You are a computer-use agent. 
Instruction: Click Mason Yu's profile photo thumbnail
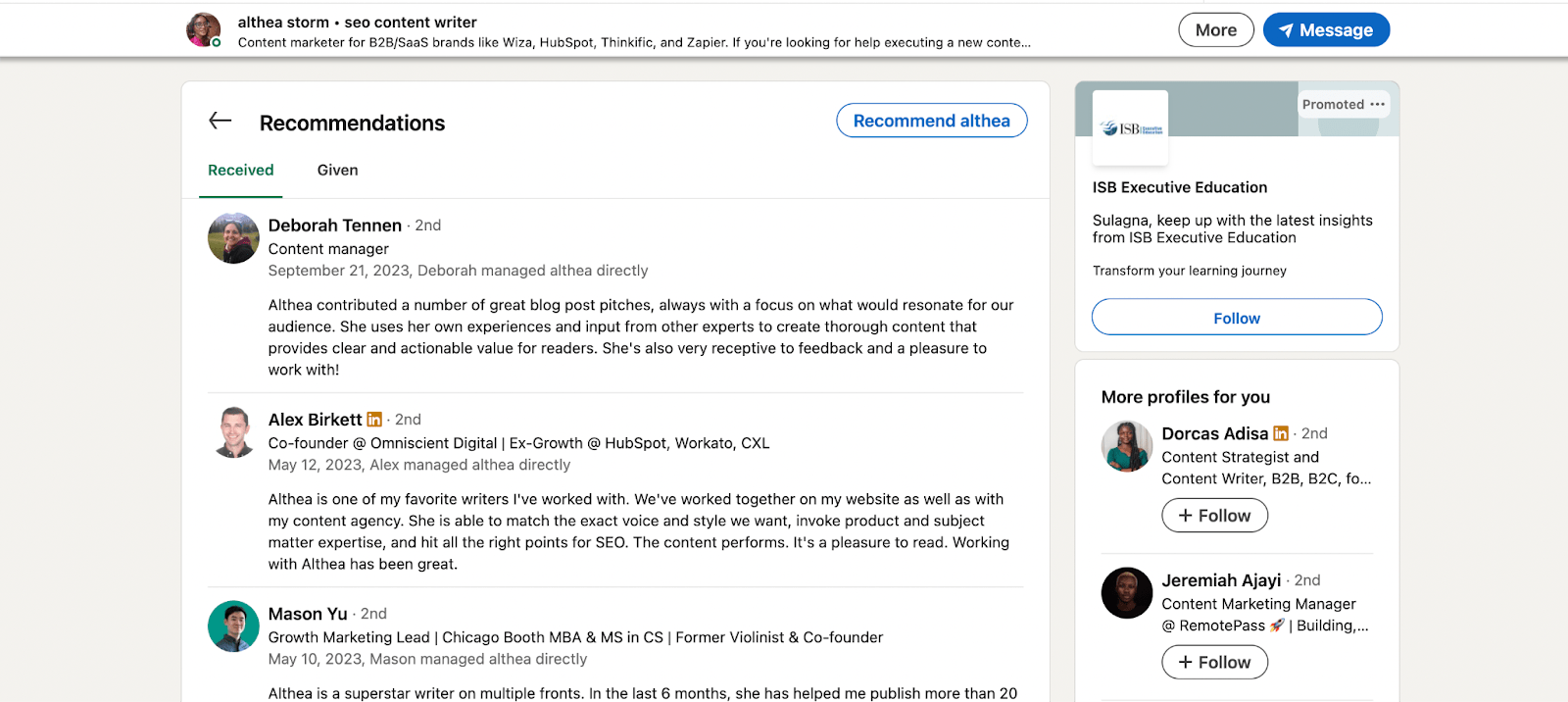(232, 627)
